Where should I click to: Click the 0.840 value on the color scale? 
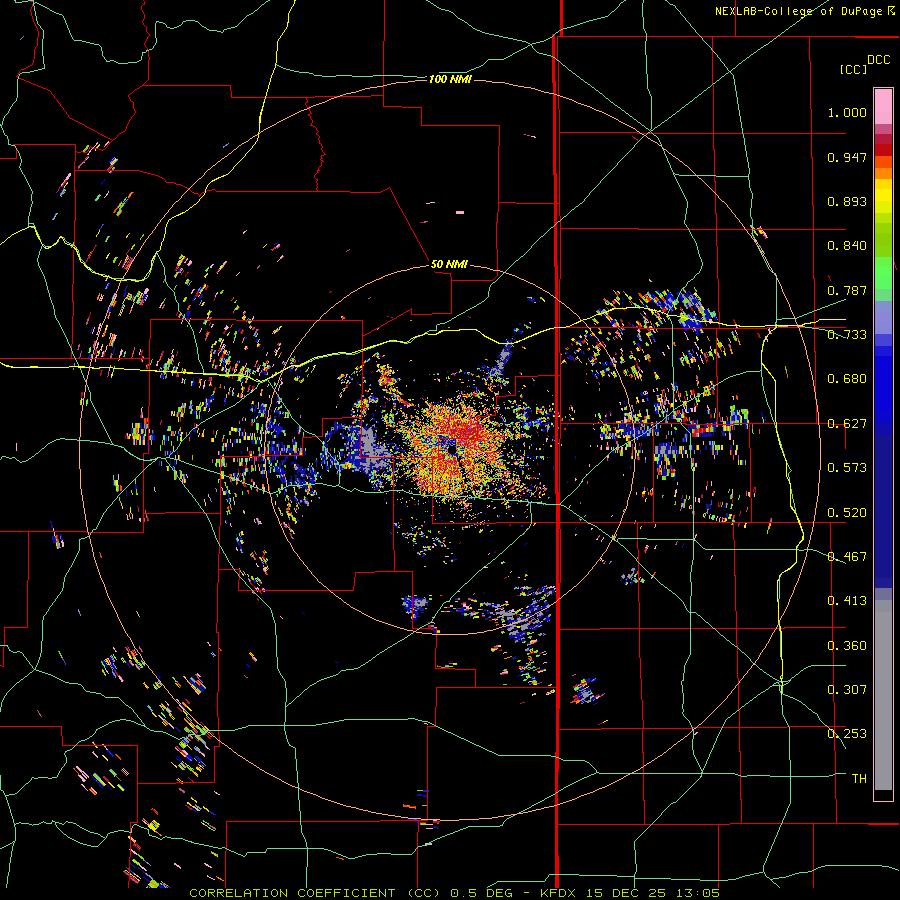[x=847, y=246]
